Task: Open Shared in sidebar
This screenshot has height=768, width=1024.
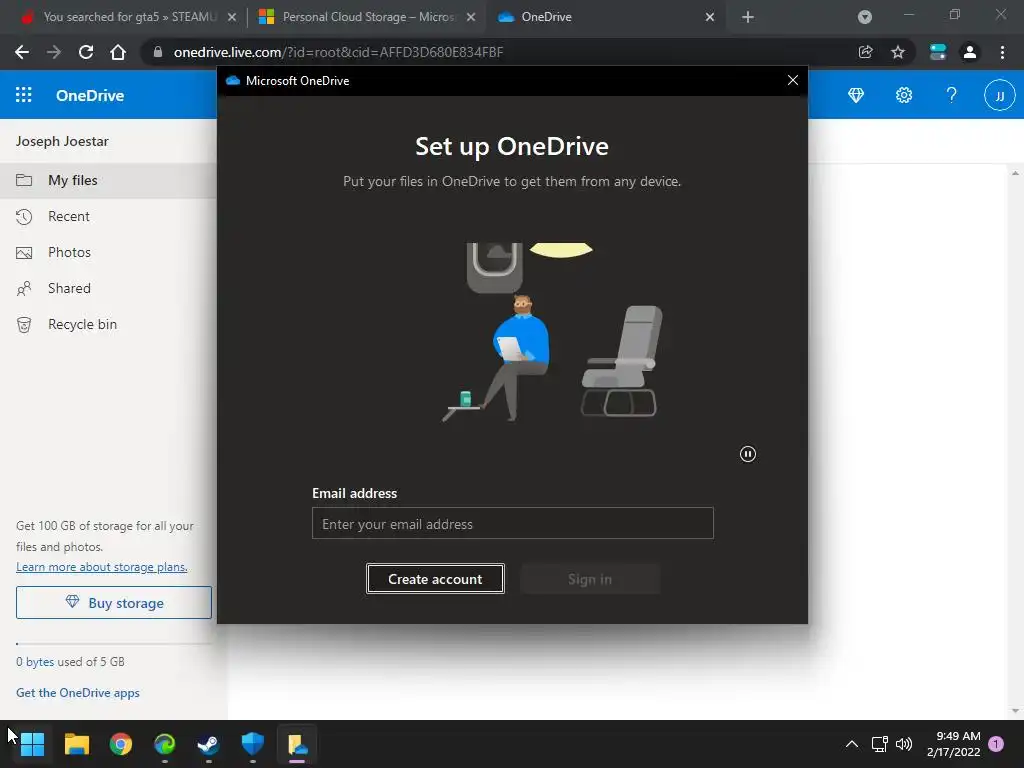Action: 108,288
